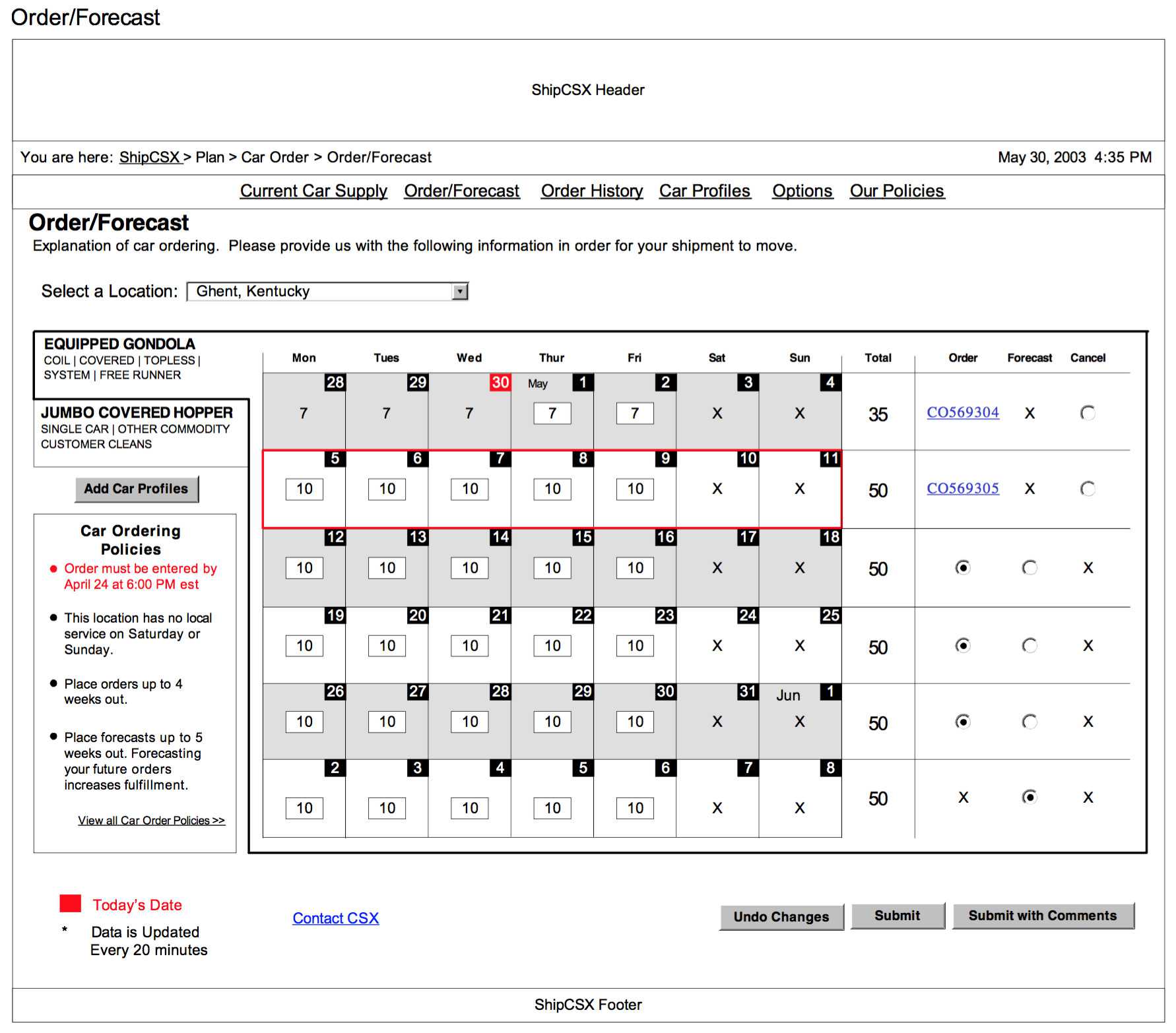Viewport: 1176px width, 1033px height.
Task: Click the Monday May 5 quantity field
Action: pyautogui.click(x=304, y=489)
